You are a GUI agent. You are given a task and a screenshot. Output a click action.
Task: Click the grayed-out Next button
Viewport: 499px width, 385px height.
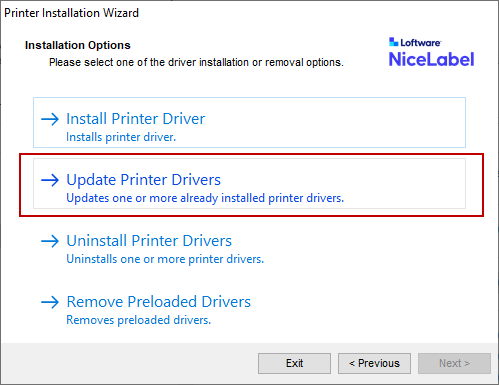point(454,363)
